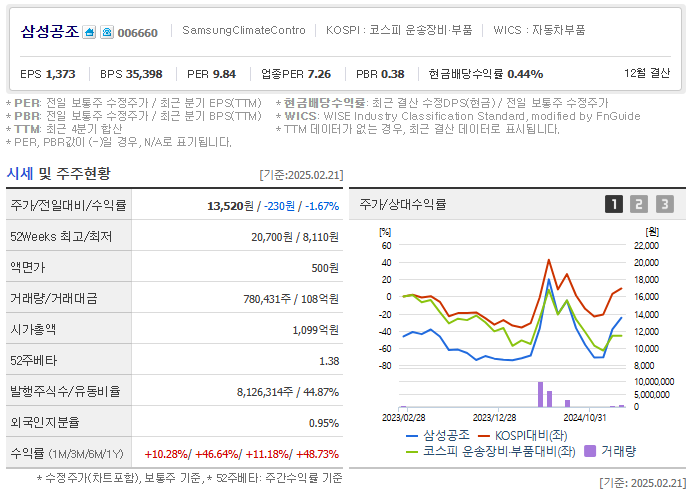
Task: Click stock price 13,520원
Action: coord(230,206)
